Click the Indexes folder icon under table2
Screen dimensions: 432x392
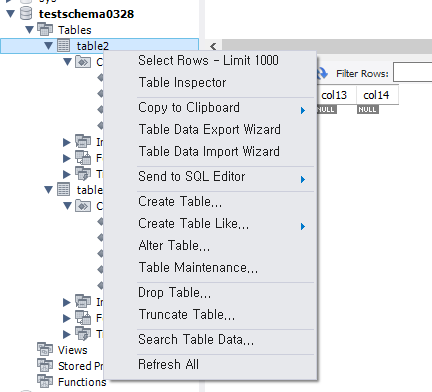click(83, 142)
